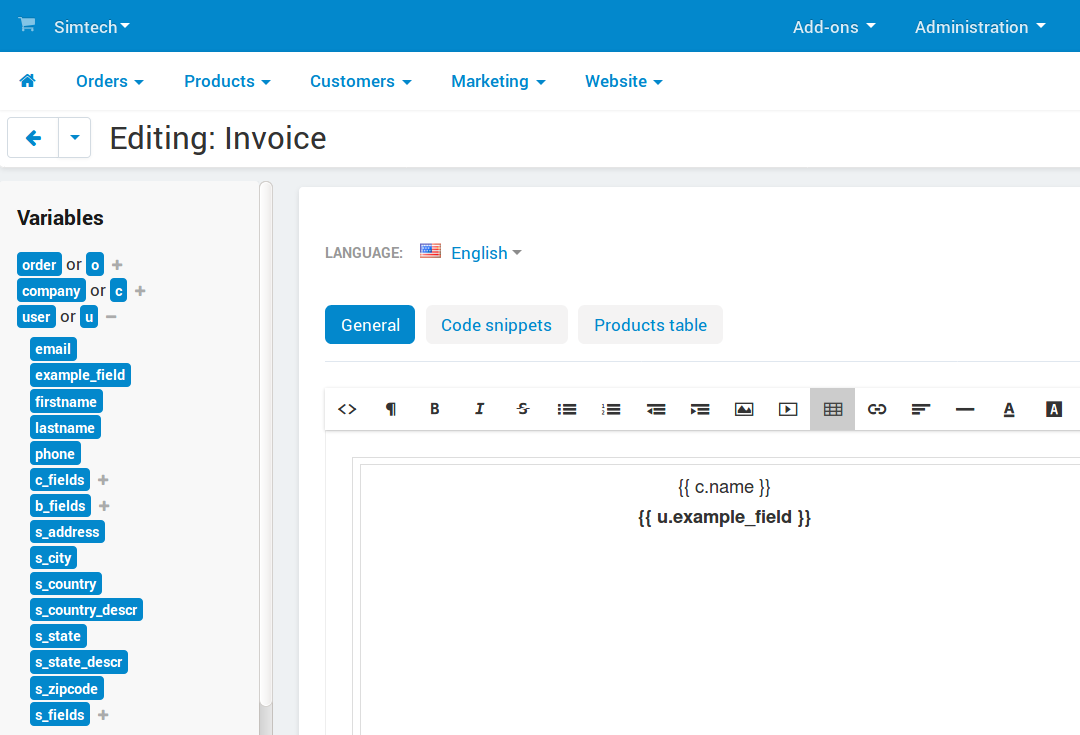The width and height of the screenshot is (1080, 735).
Task: Apply bold formatting in editor toolbar
Action: click(x=435, y=409)
